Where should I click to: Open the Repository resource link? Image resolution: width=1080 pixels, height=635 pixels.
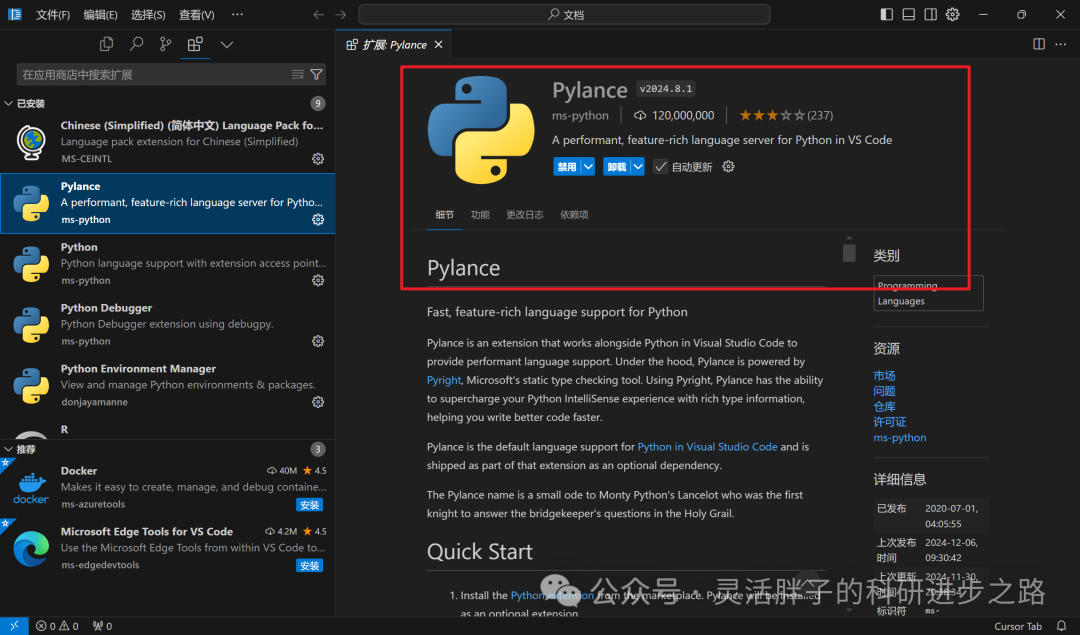[884, 406]
